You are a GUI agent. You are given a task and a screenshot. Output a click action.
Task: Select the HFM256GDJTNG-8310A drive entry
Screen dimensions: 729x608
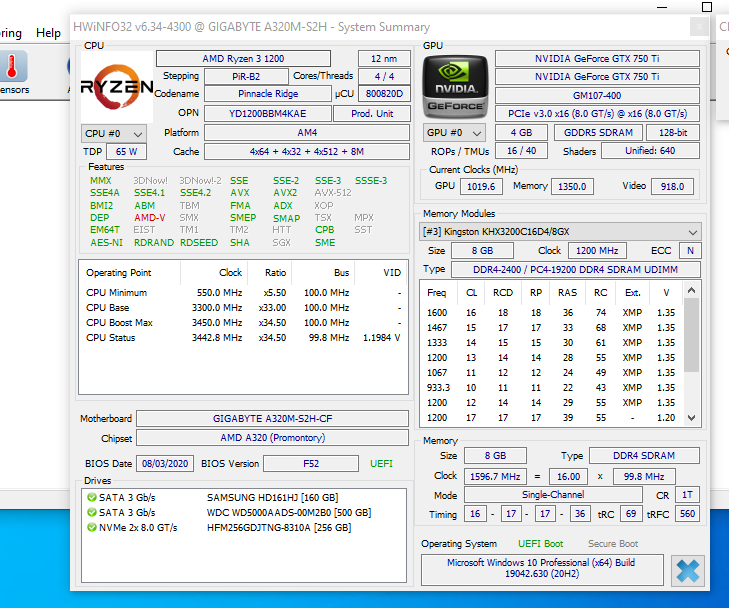click(x=272, y=528)
